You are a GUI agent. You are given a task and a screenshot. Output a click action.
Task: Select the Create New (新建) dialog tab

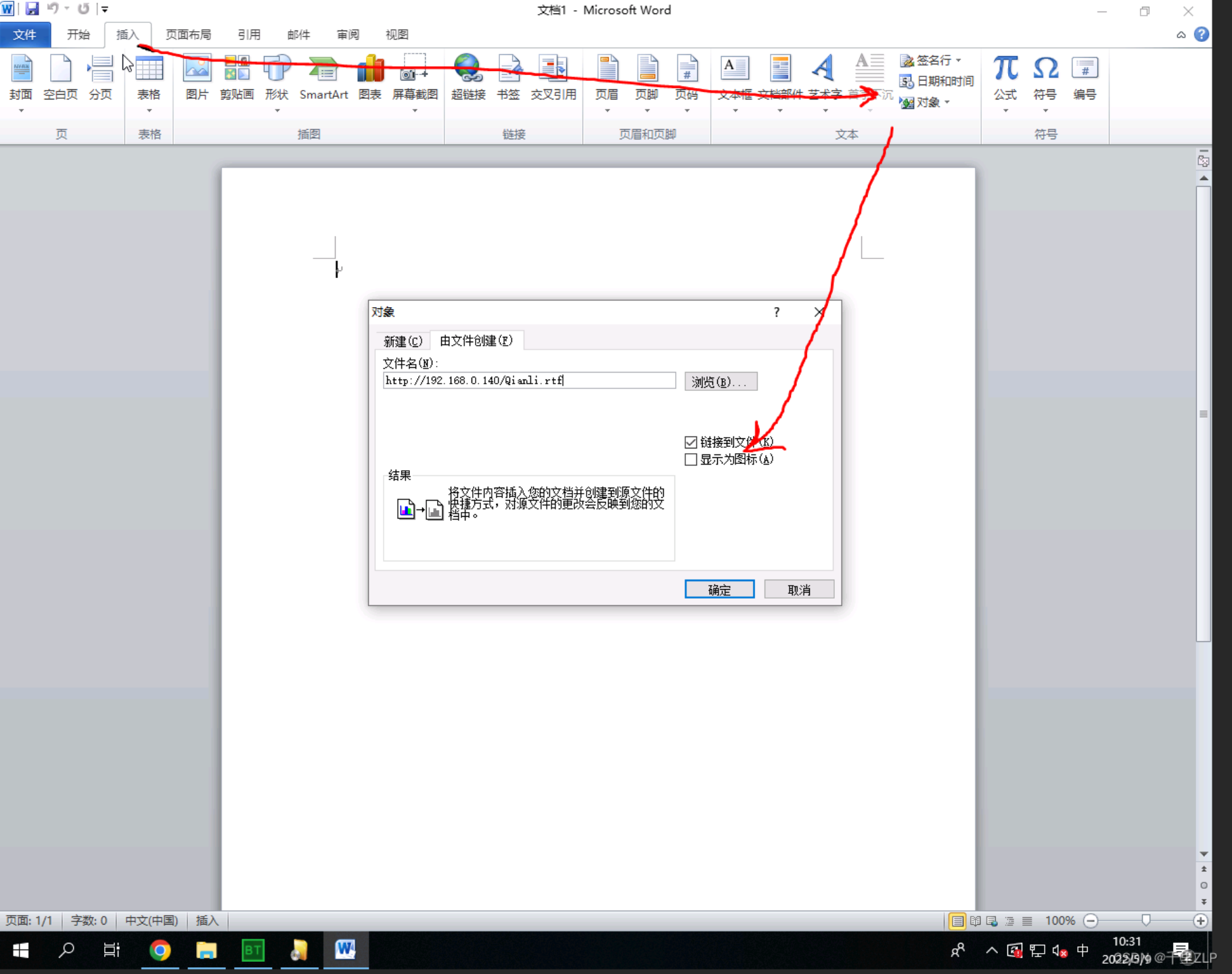click(x=403, y=341)
